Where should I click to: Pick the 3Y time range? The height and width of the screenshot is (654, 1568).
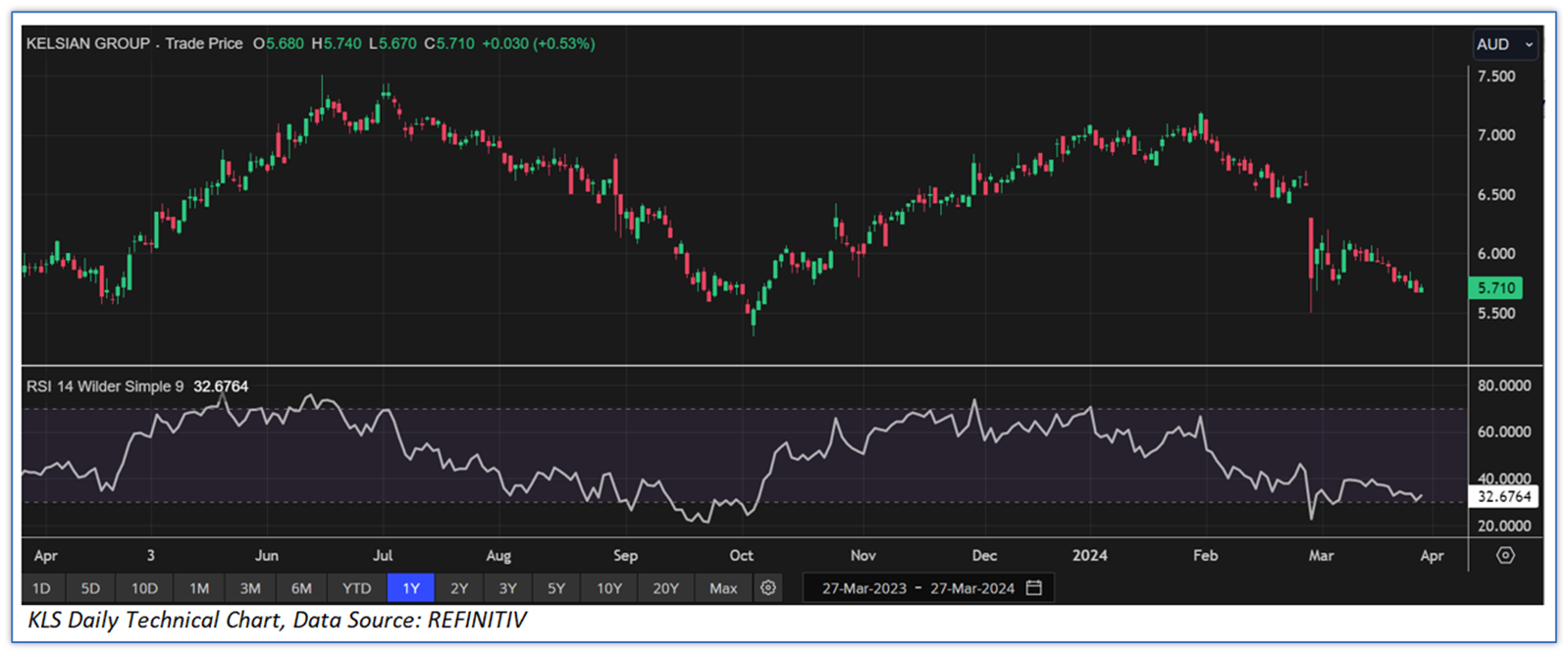(x=507, y=588)
